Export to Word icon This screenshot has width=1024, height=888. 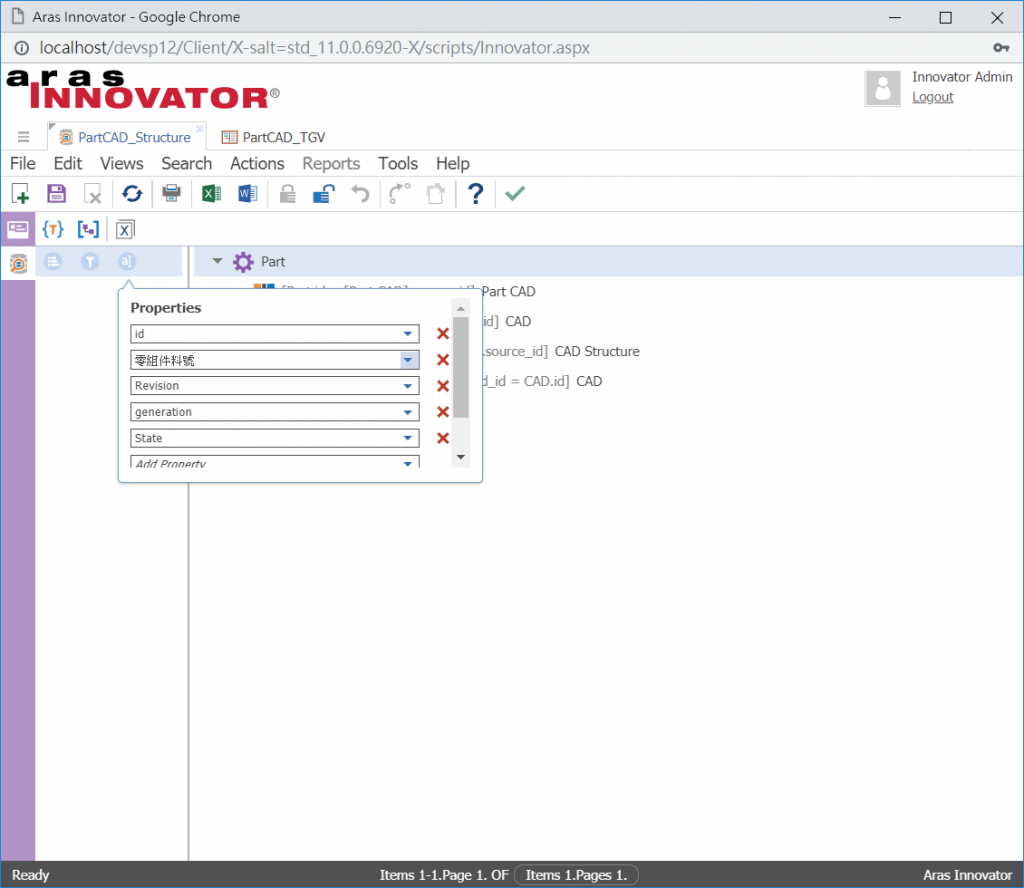point(248,194)
